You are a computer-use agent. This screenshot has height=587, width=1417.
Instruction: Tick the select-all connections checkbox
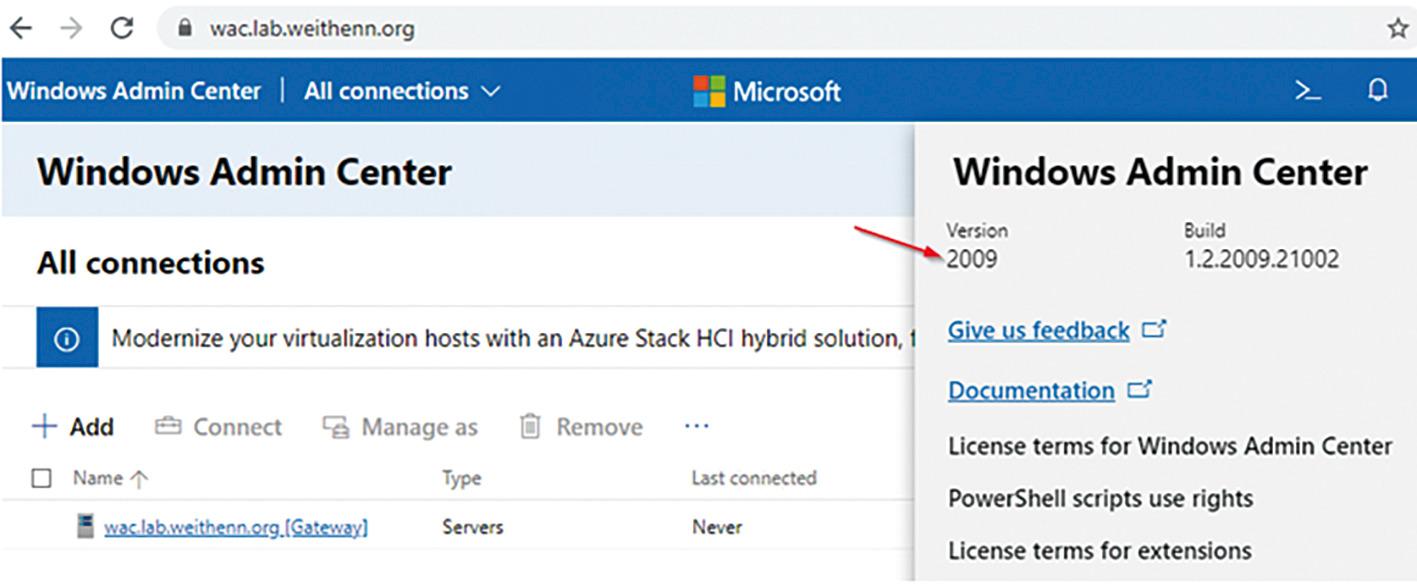pyautogui.click(x=42, y=479)
